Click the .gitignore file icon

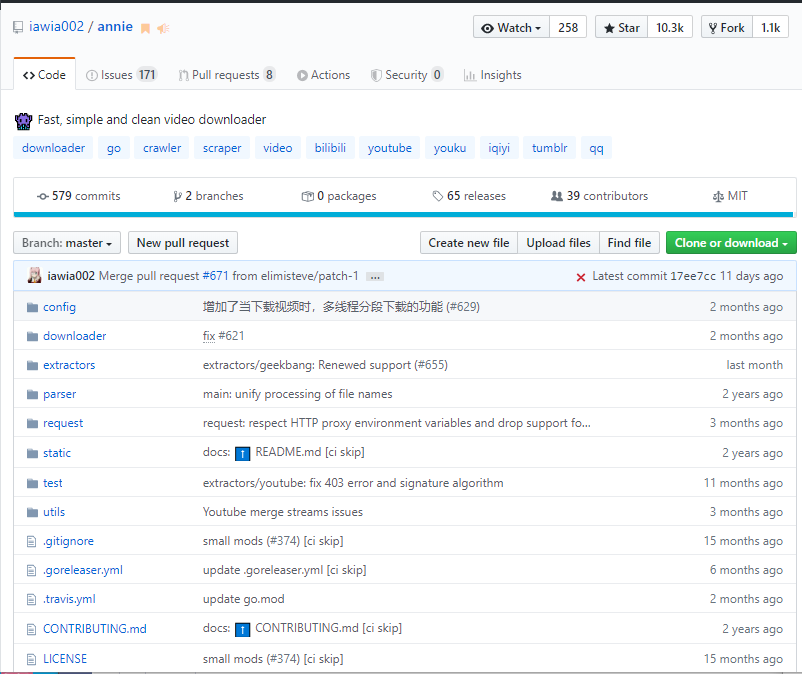(x=32, y=541)
